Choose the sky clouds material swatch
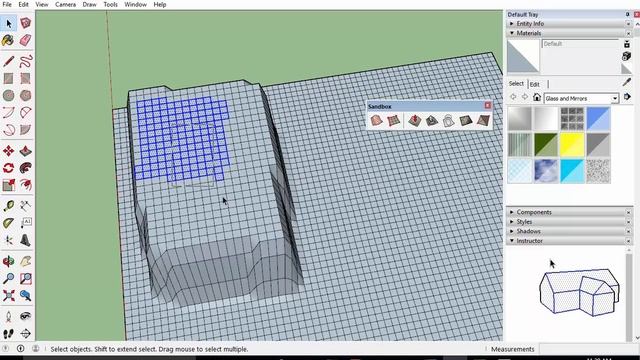This screenshot has height=360, width=640. pyautogui.click(x=546, y=171)
